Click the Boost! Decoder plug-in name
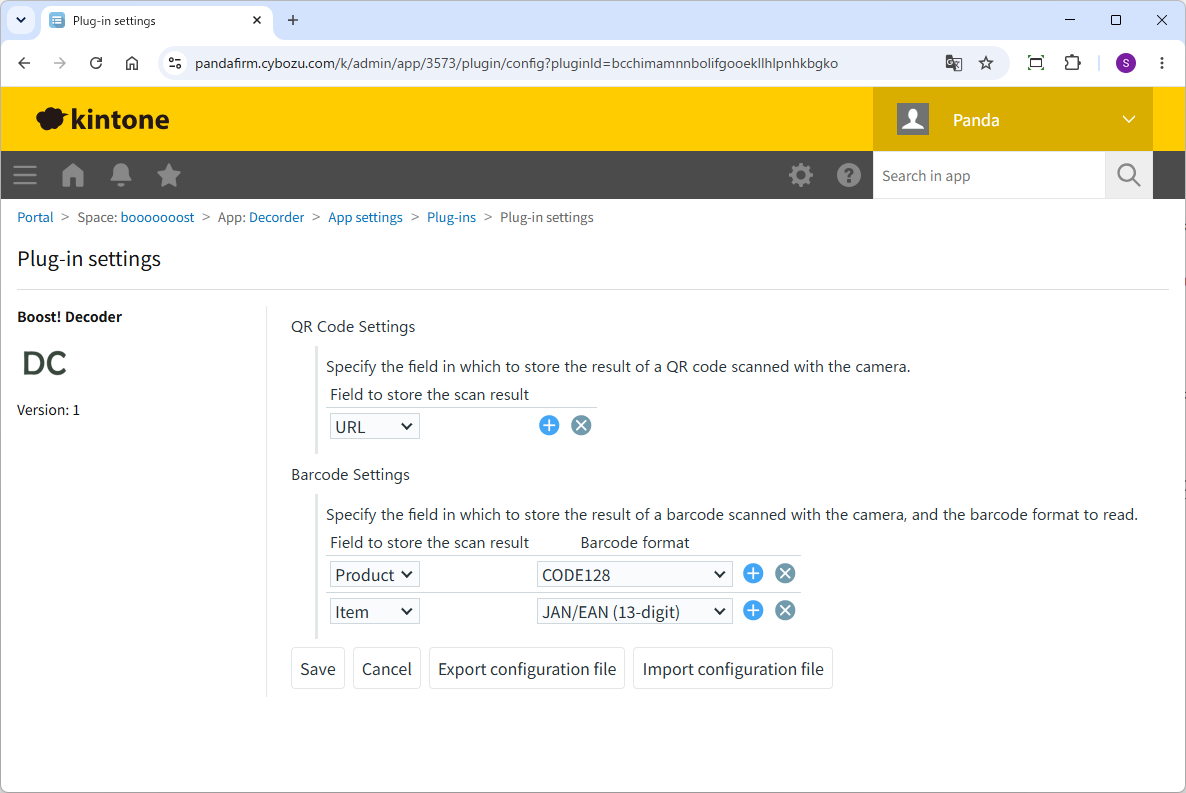 click(70, 317)
